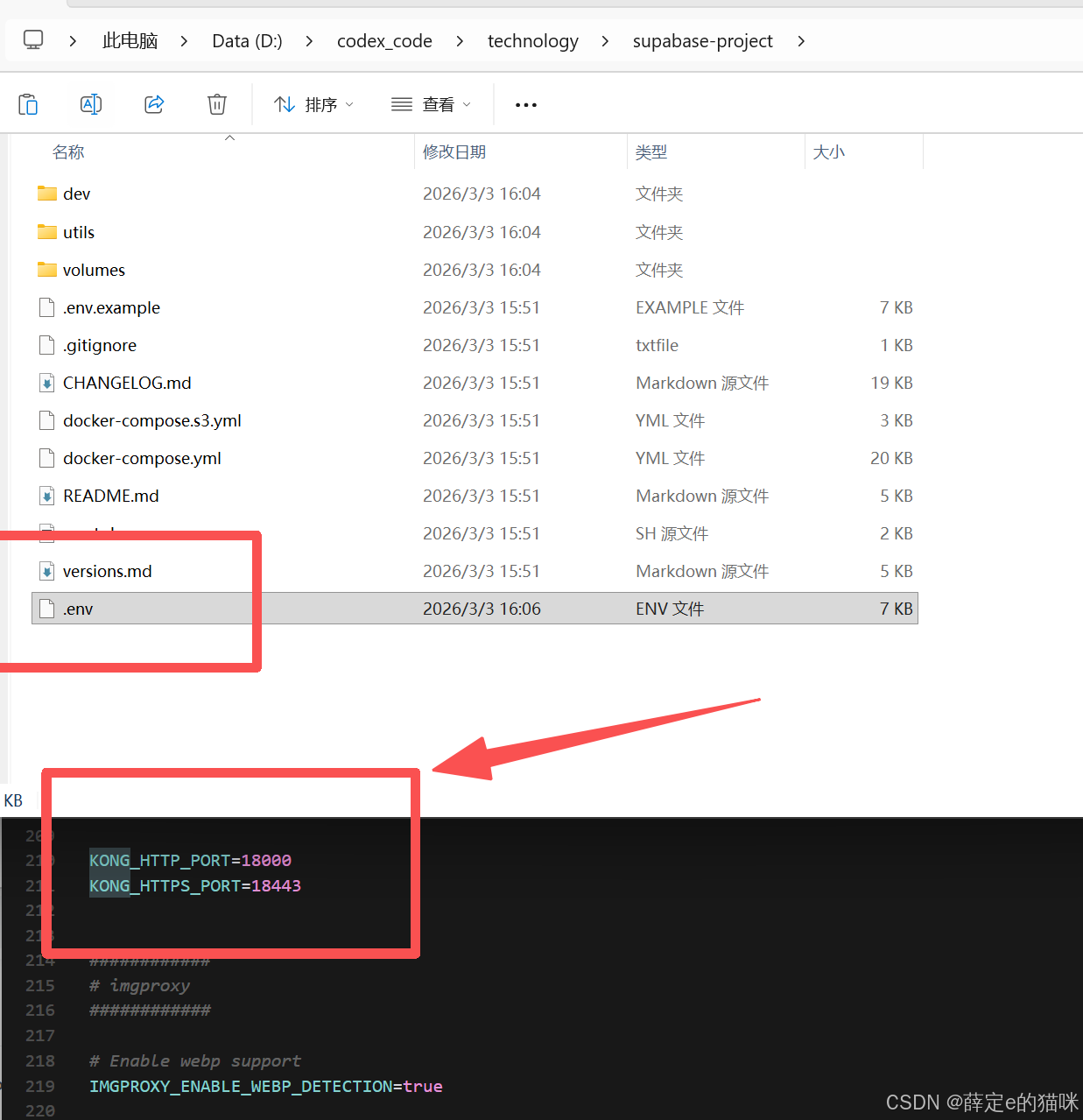Expand chevron after Data (D:) in path
Image resolution: width=1083 pixels, height=1120 pixels.
(309, 41)
